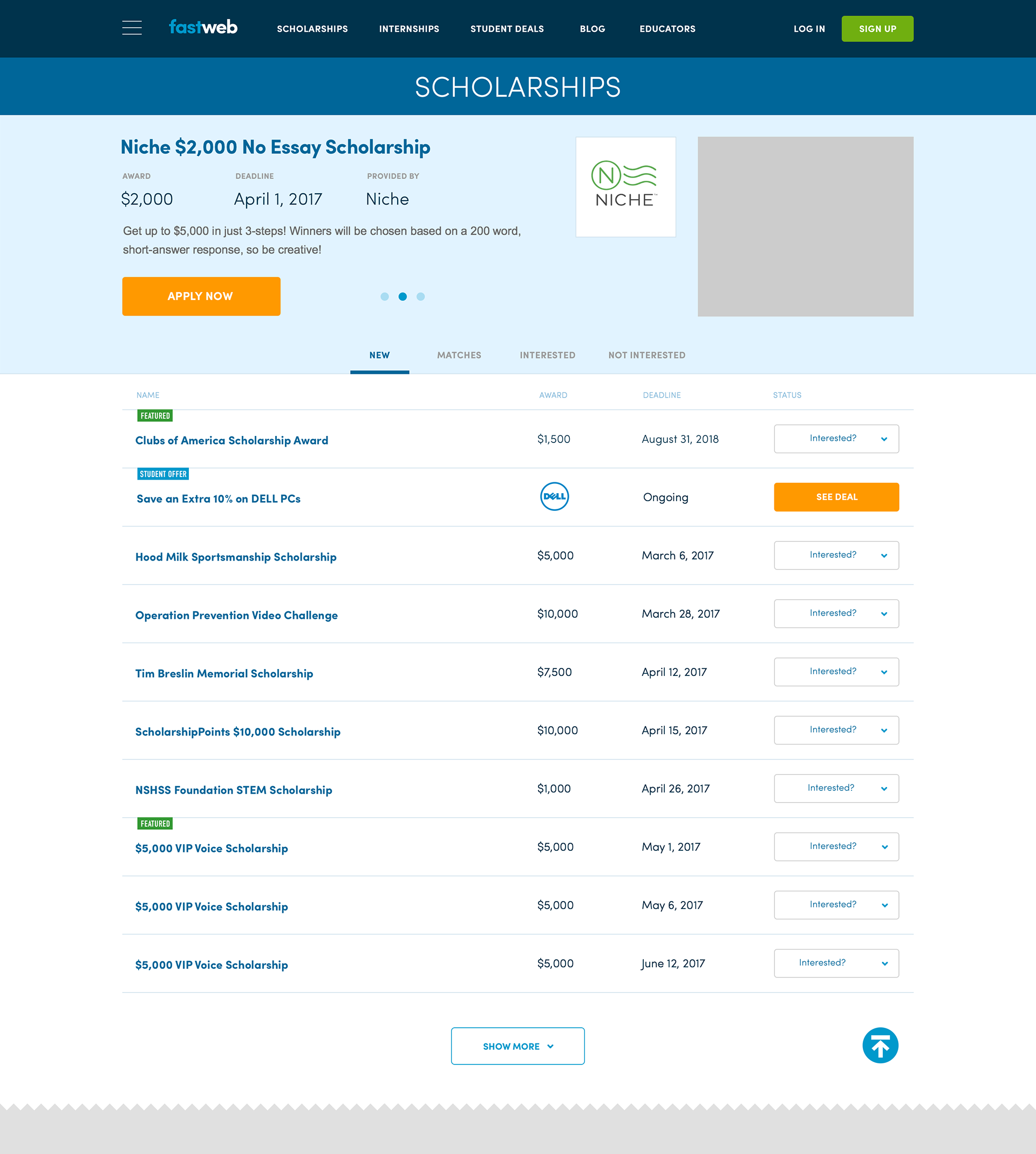
Task: Open the Internships menu item
Action: coord(408,29)
